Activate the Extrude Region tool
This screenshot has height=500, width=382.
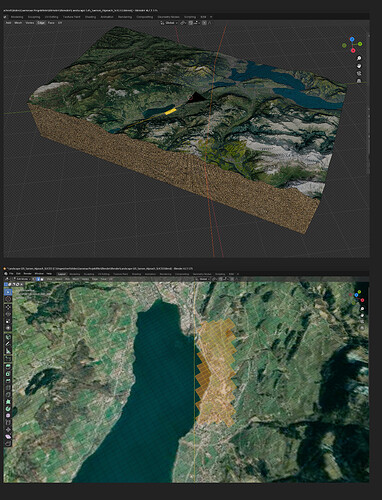8,366
